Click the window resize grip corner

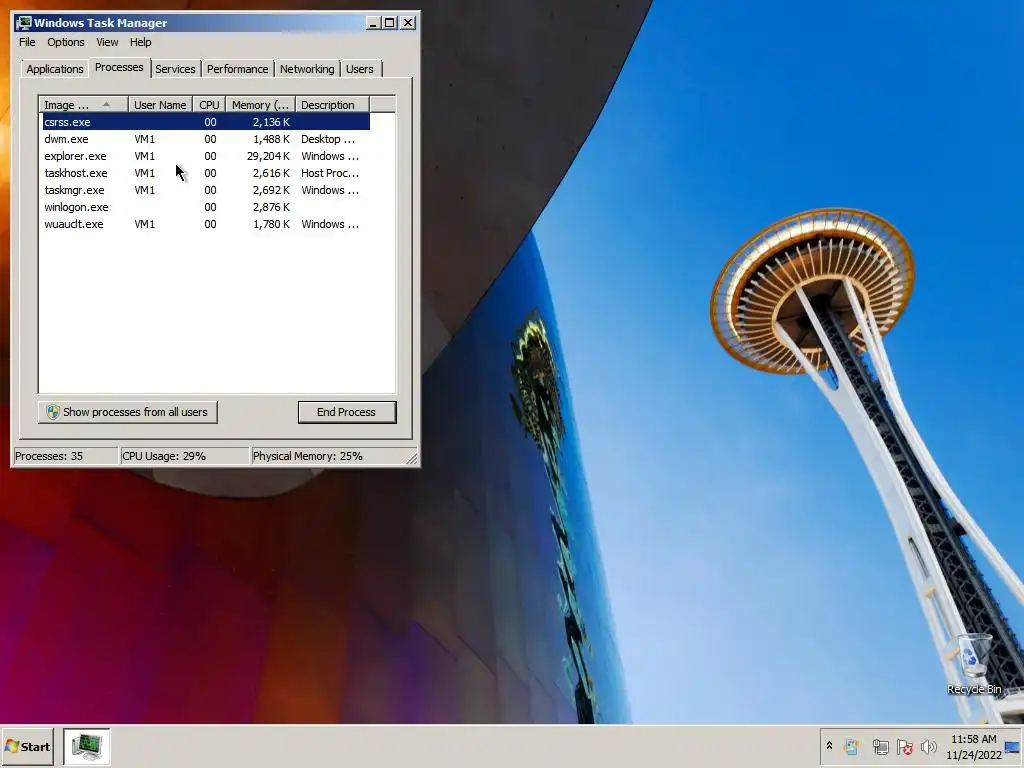[411, 458]
